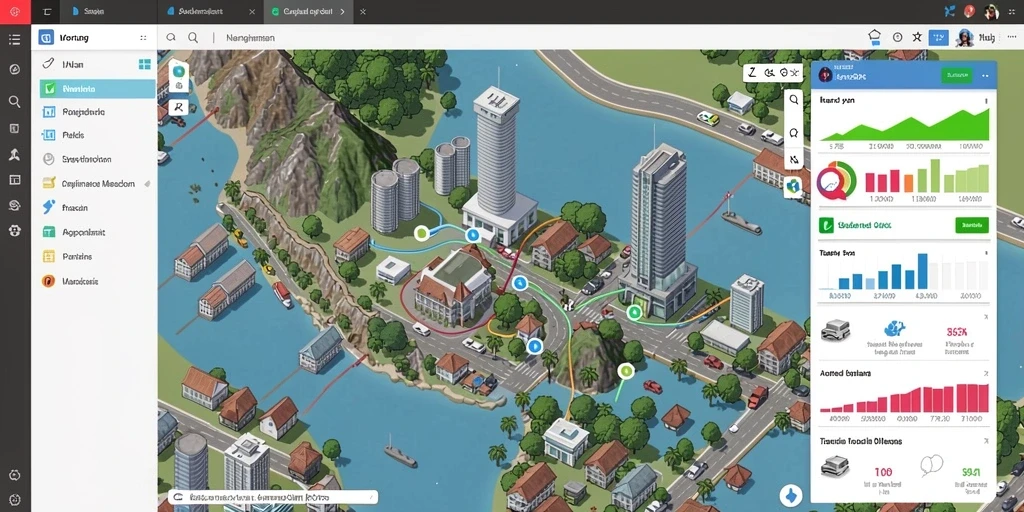The height and width of the screenshot is (512, 1024).
Task: Click the red notification icon in the title bar
Action: [x=970, y=11]
